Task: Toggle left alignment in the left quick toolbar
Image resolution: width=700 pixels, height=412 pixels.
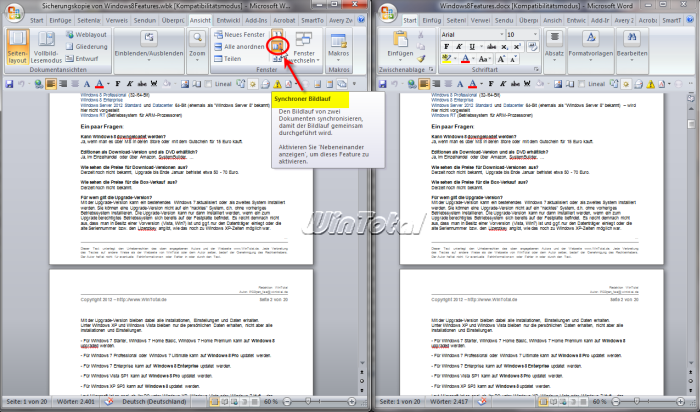Action: tap(51, 83)
